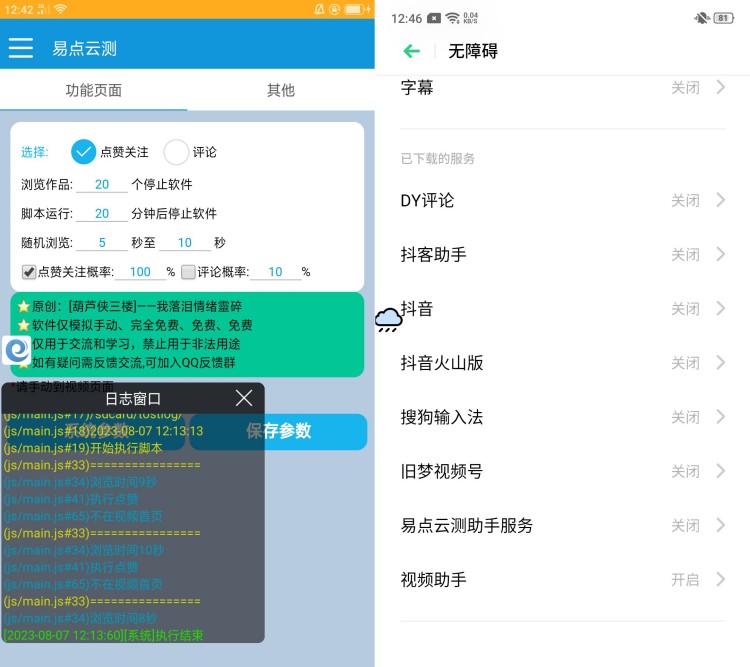Tap the WiFi icon in the right status bar
Screen dimensions: 750x667
[x=452, y=18]
